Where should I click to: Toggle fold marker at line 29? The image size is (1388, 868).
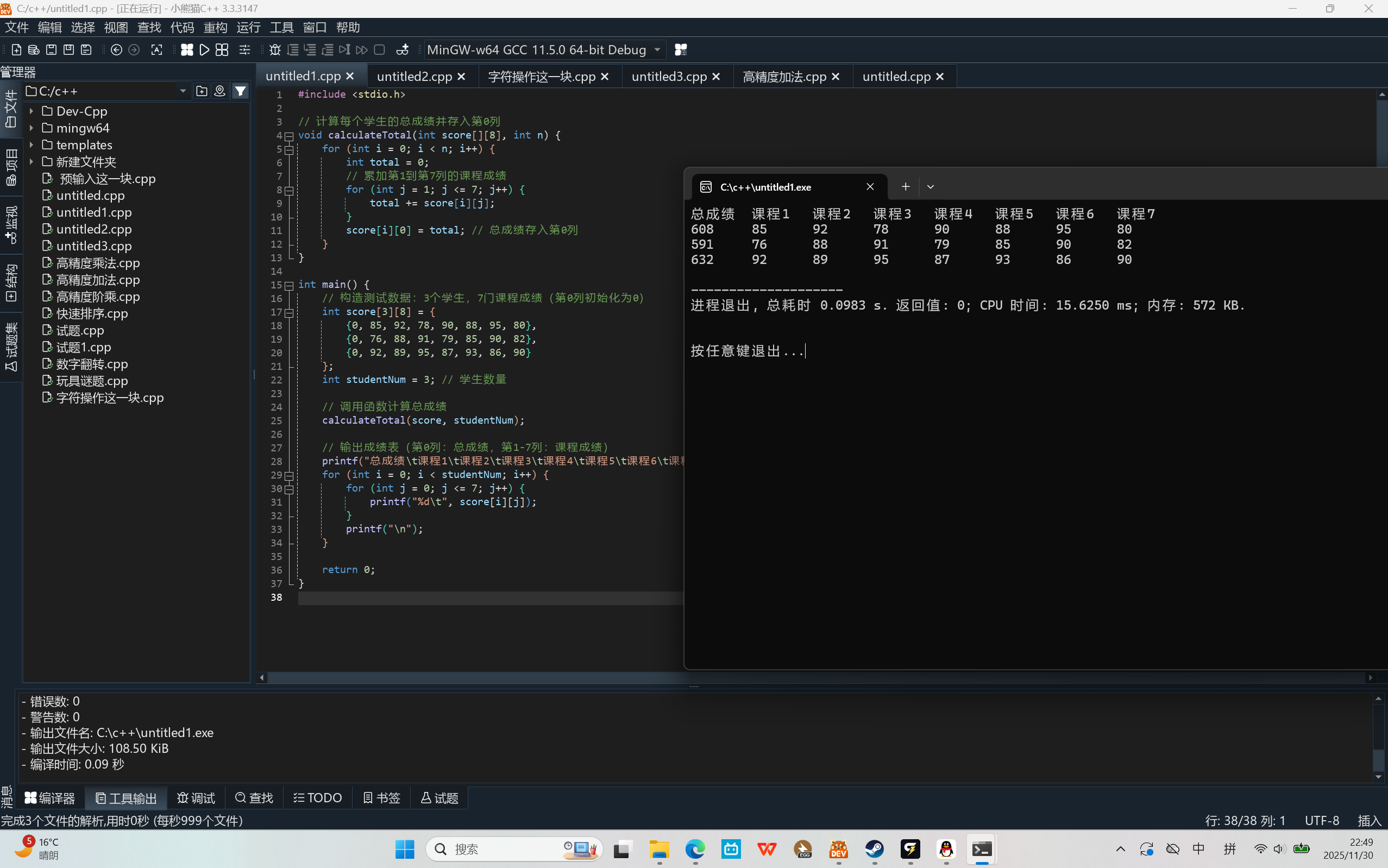point(290,475)
